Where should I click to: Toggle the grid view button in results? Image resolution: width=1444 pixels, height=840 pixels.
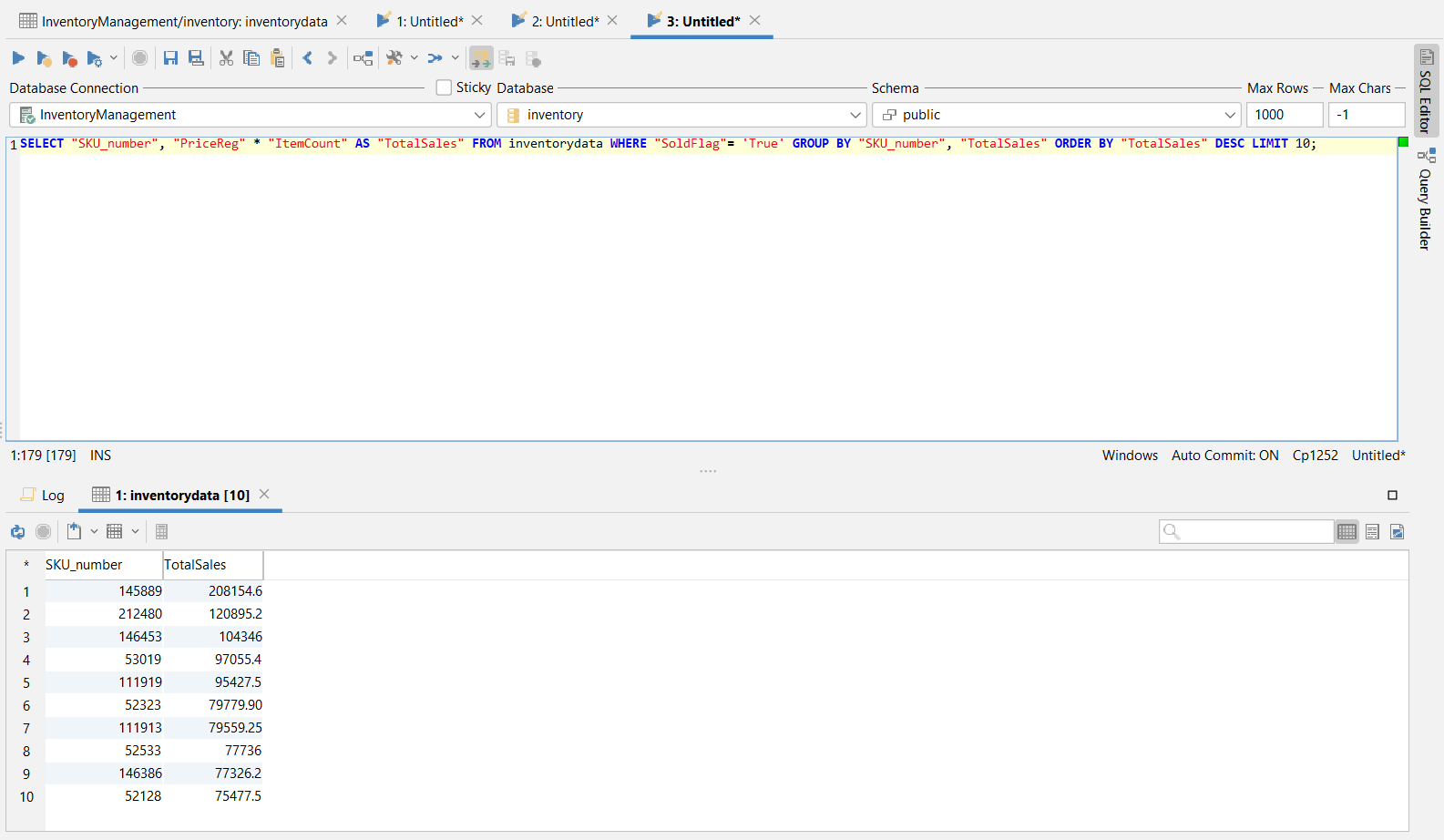coord(1347,531)
